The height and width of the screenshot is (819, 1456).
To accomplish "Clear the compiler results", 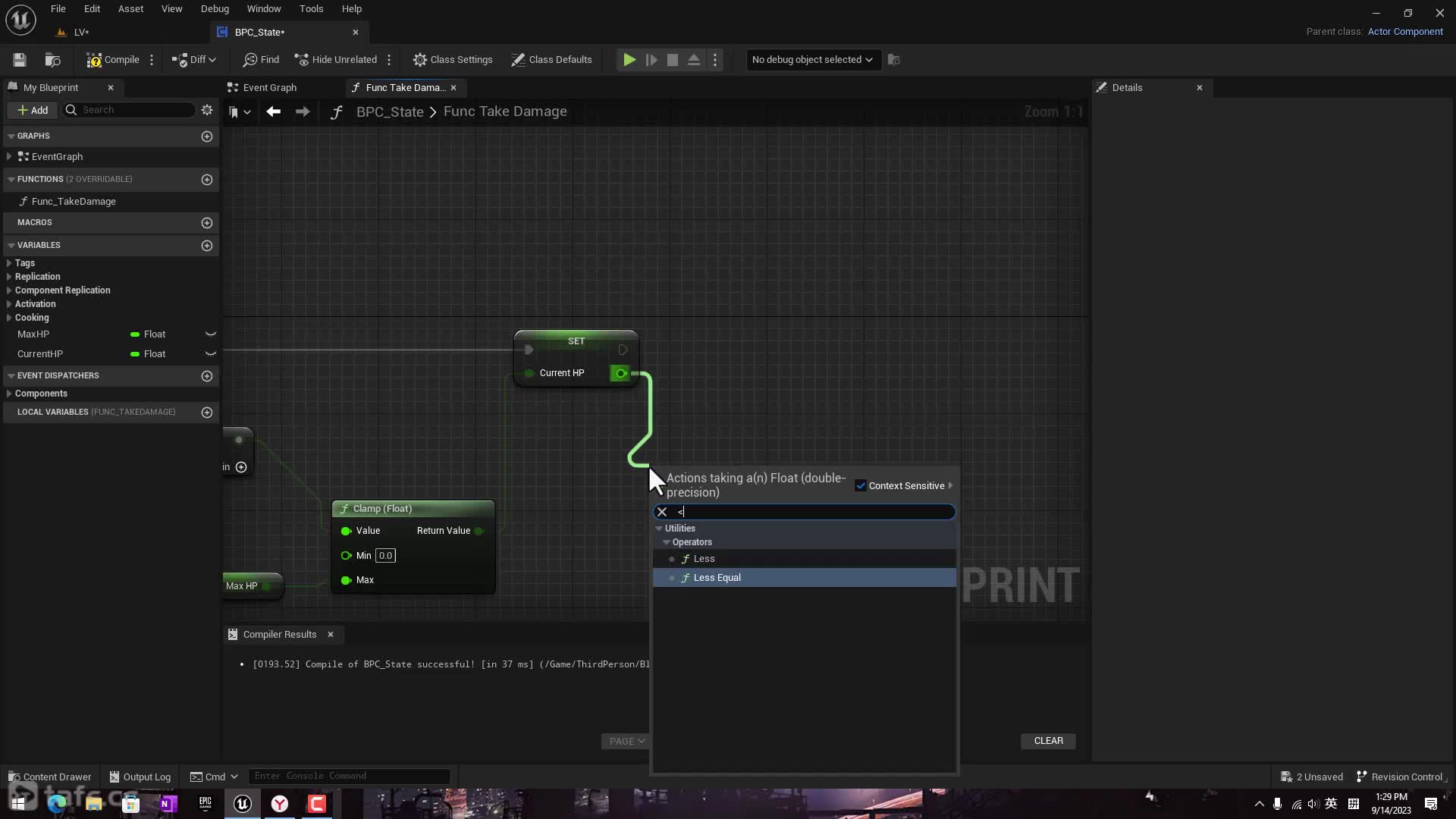I will tap(1048, 742).
